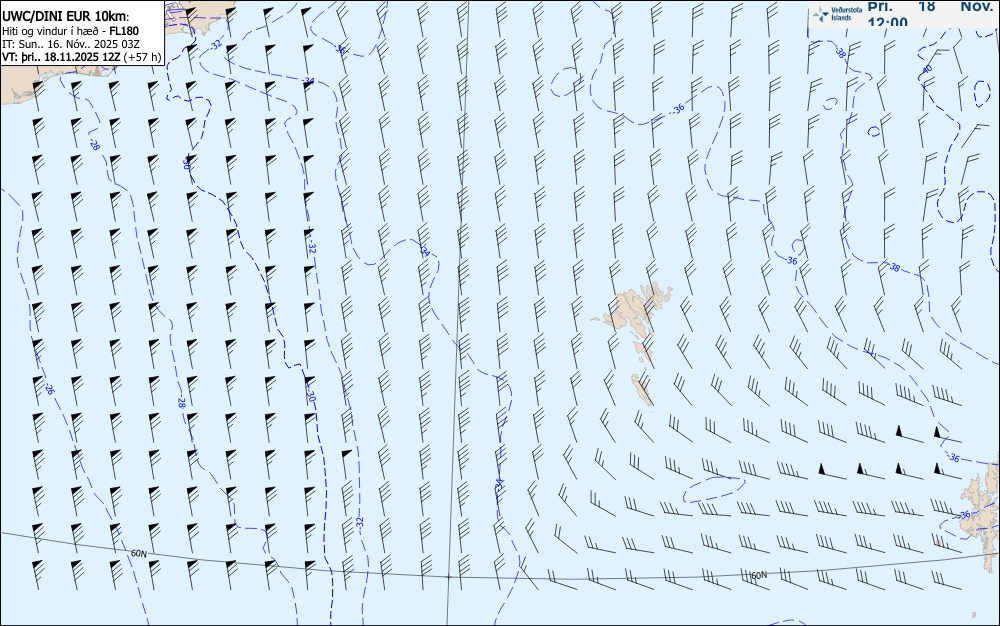The image size is (1000, 626).
Task: Click the '-26' isotherm label
Action: pos(48,388)
